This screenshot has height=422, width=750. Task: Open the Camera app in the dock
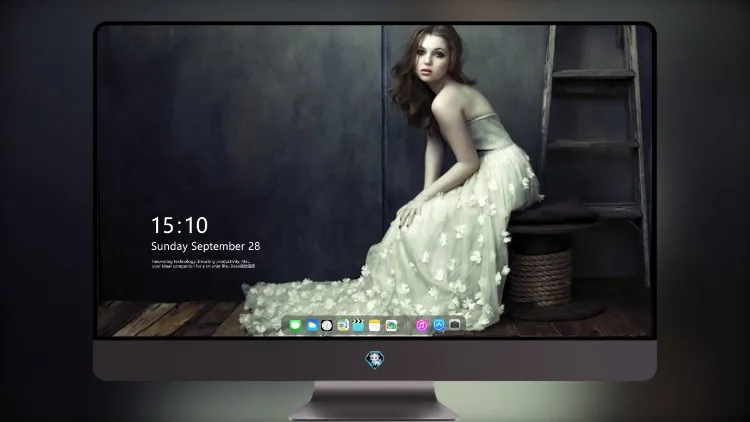[455, 325]
